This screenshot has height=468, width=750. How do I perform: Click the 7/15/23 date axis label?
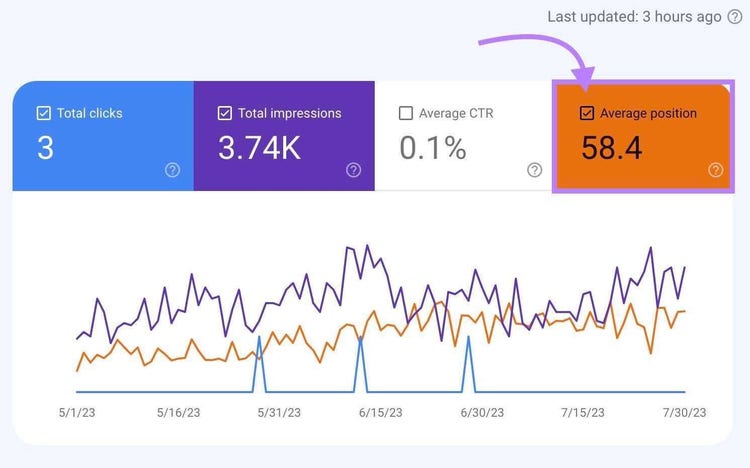[583, 412]
